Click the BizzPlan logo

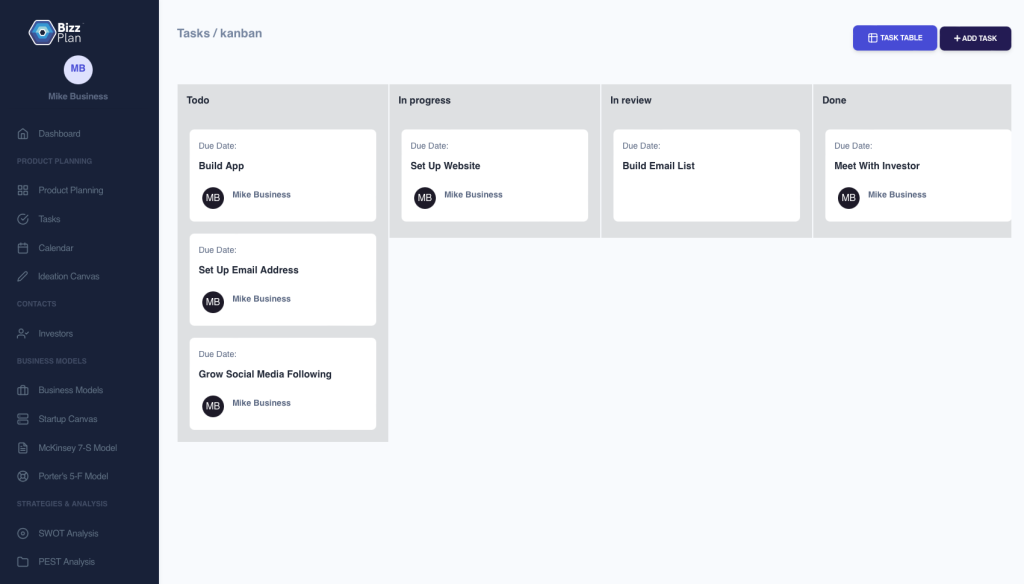tap(55, 32)
